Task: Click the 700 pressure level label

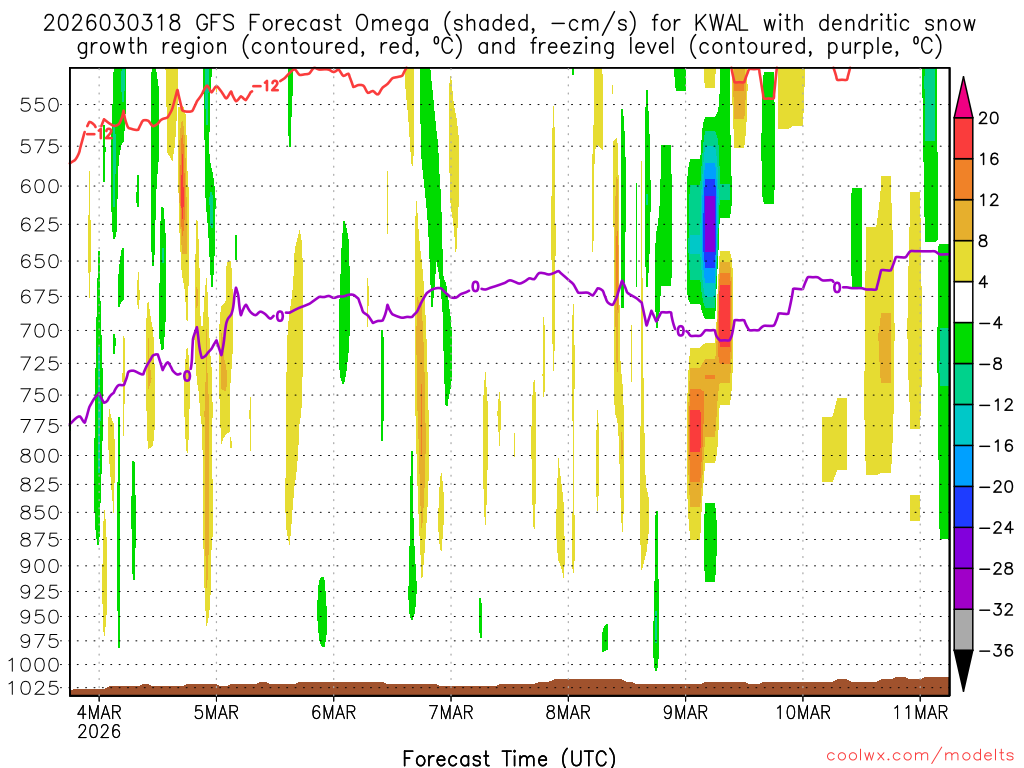Action: pos(40,331)
